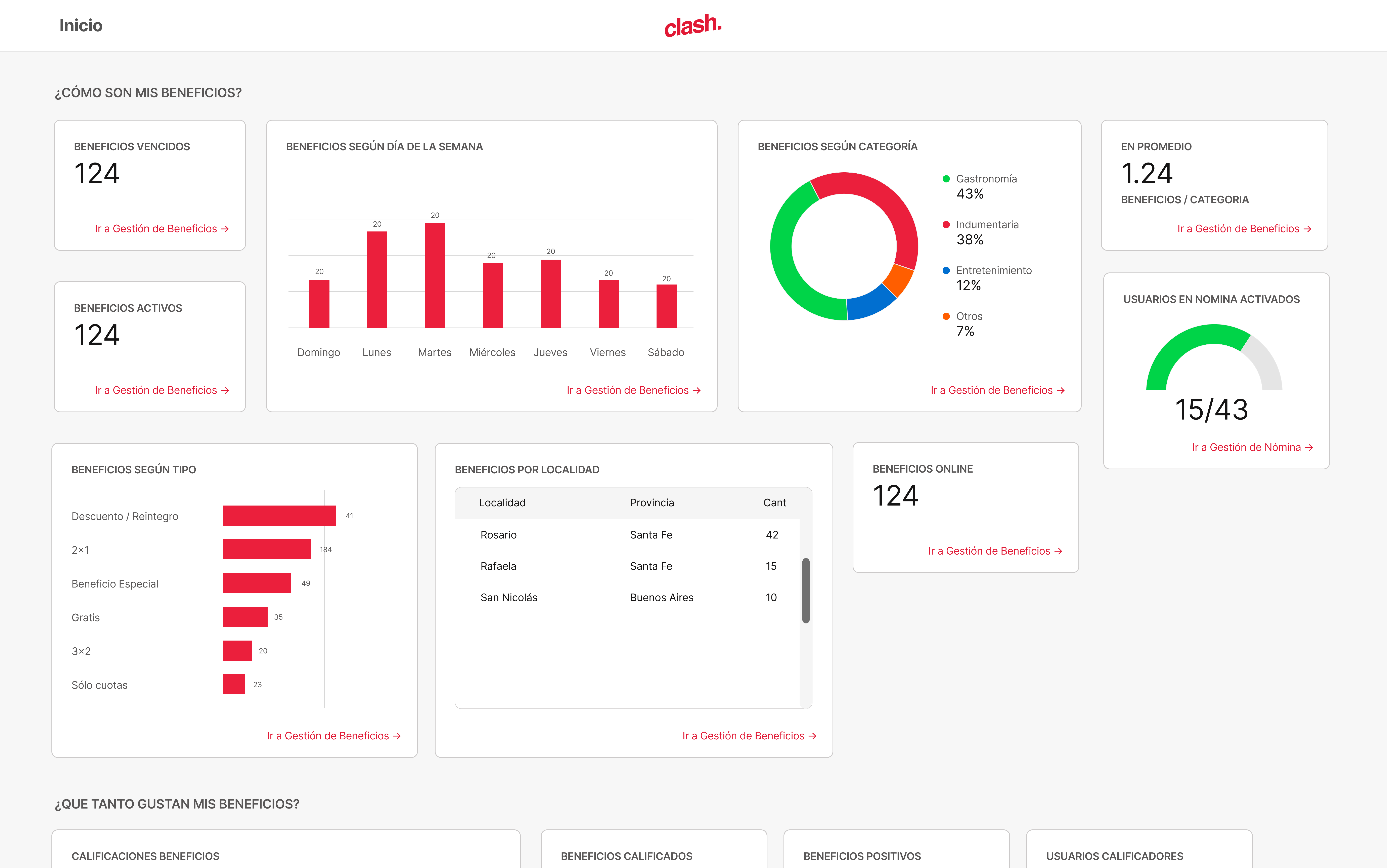
Task: Click the Lunes bar in weekday chart
Action: [x=377, y=279]
